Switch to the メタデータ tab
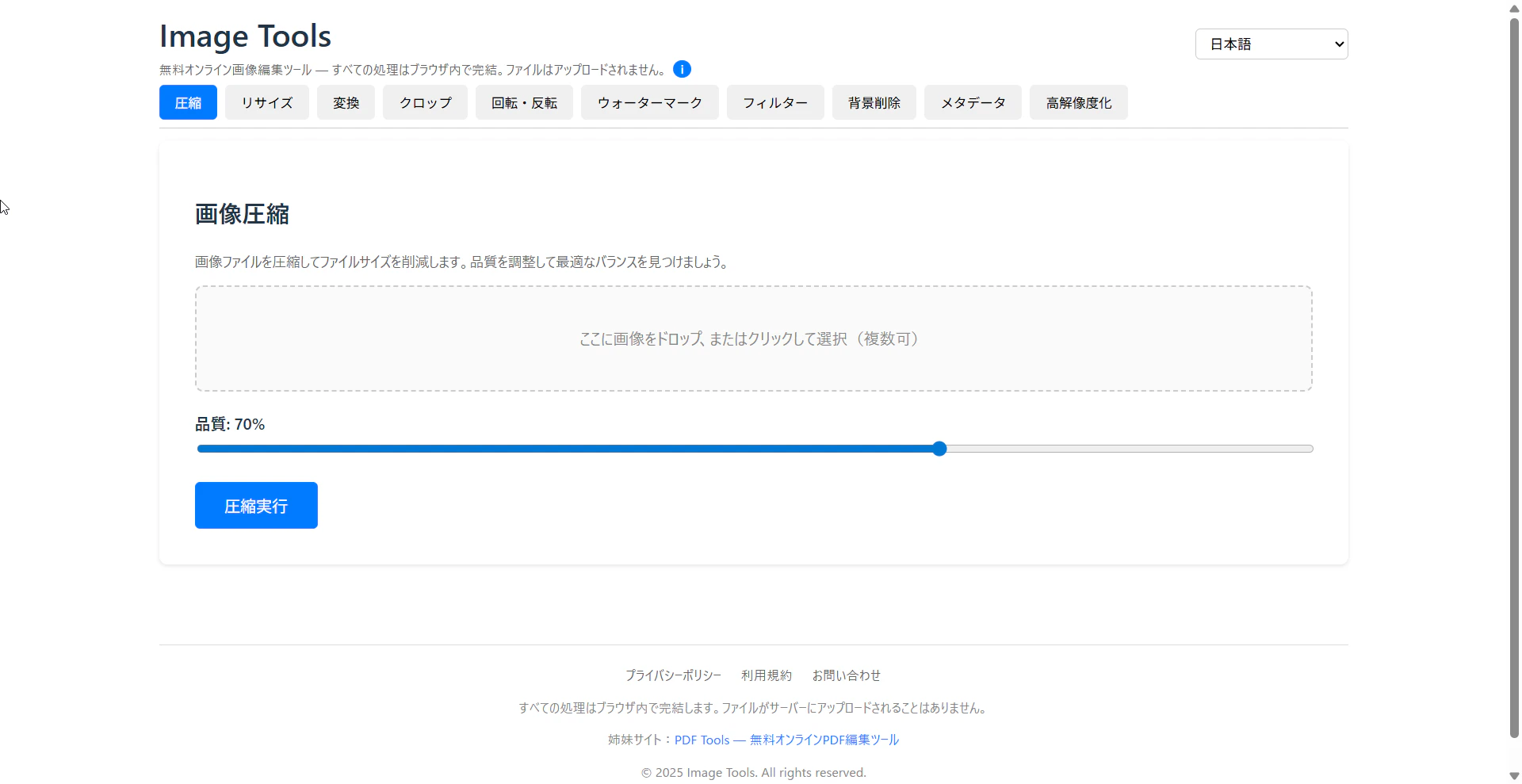This screenshot has width=1522, height=784. coord(973,102)
